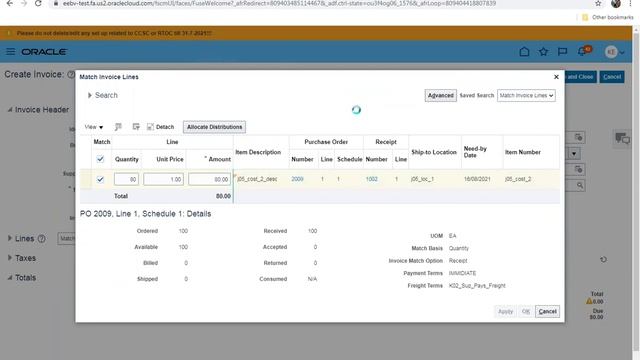Click the Lines help question icon
The width and height of the screenshot is (640, 360).
point(41,239)
